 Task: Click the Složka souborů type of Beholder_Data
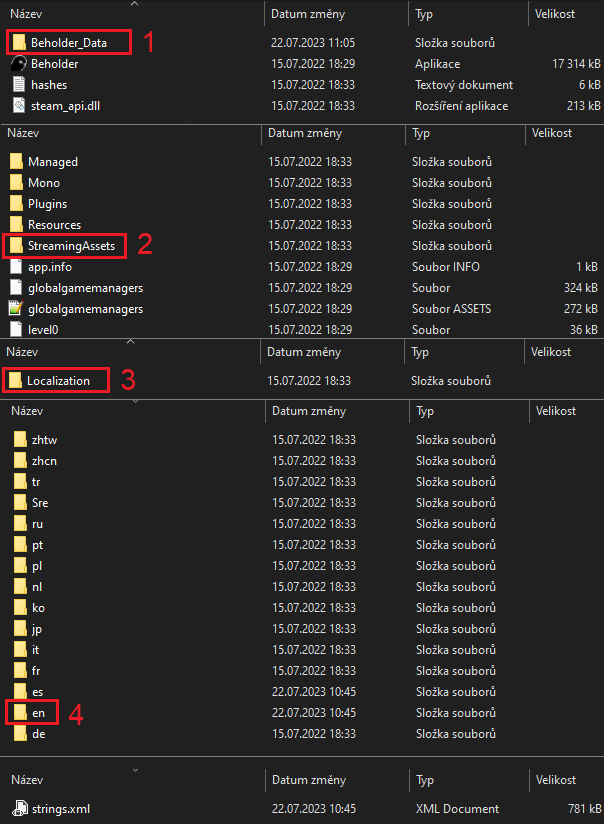tap(455, 43)
